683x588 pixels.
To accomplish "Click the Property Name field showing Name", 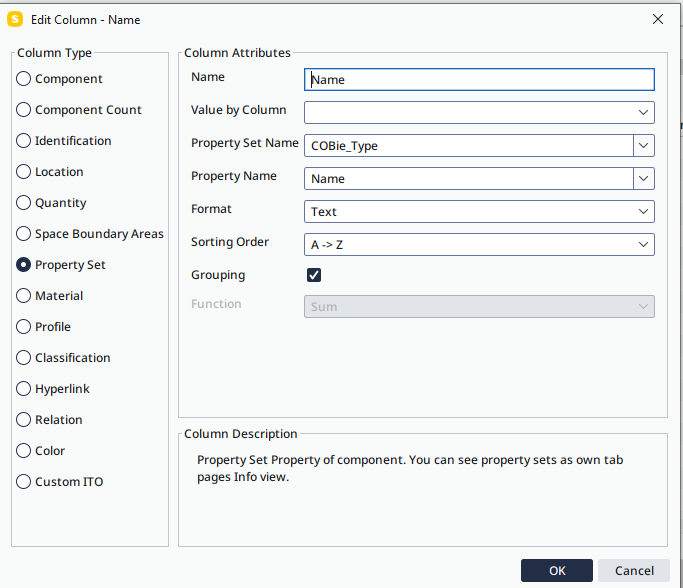I will point(469,179).
